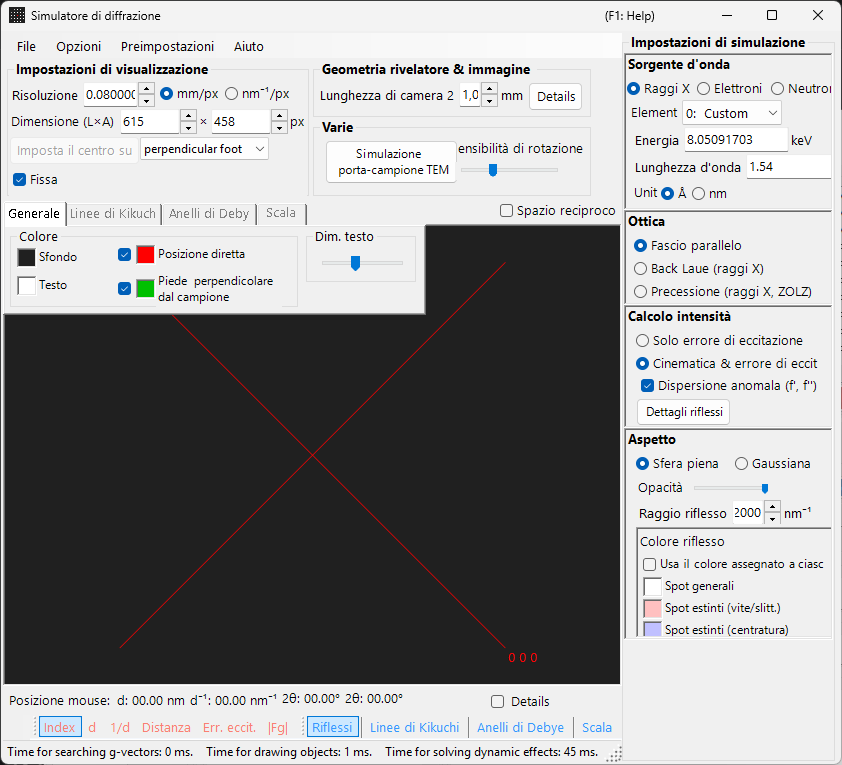Decrease Raggio riflesso with down arrow
Screen dimensions: 842x765
click(x=772, y=519)
